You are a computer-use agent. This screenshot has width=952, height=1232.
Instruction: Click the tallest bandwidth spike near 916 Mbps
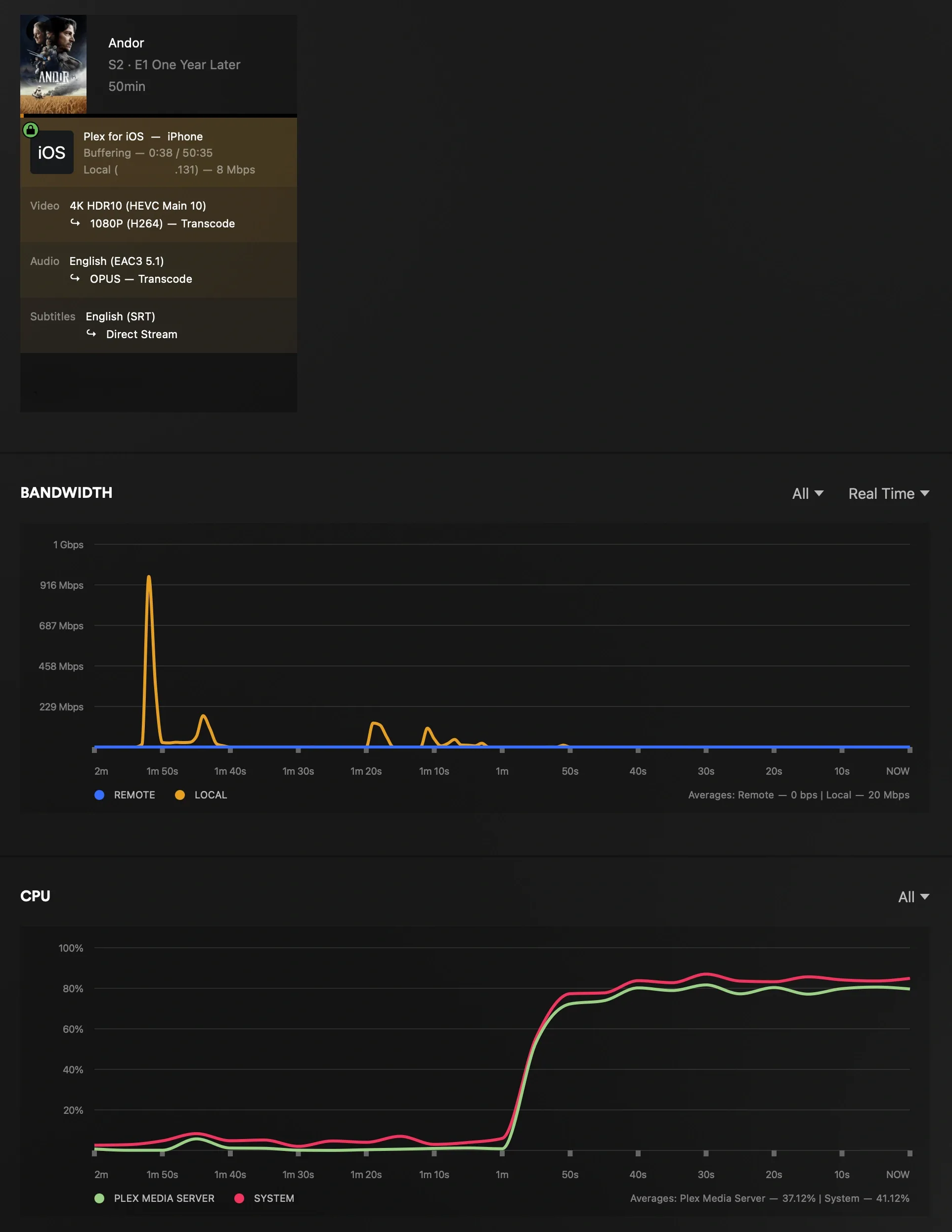pos(149,577)
